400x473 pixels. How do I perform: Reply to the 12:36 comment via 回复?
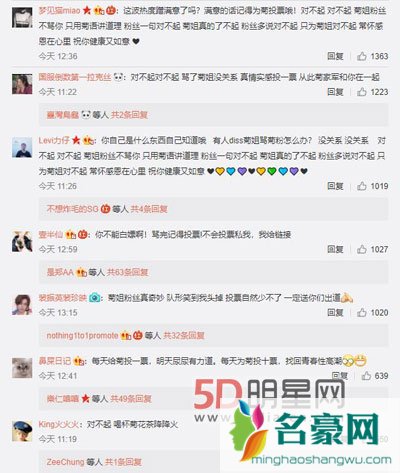(x=335, y=56)
